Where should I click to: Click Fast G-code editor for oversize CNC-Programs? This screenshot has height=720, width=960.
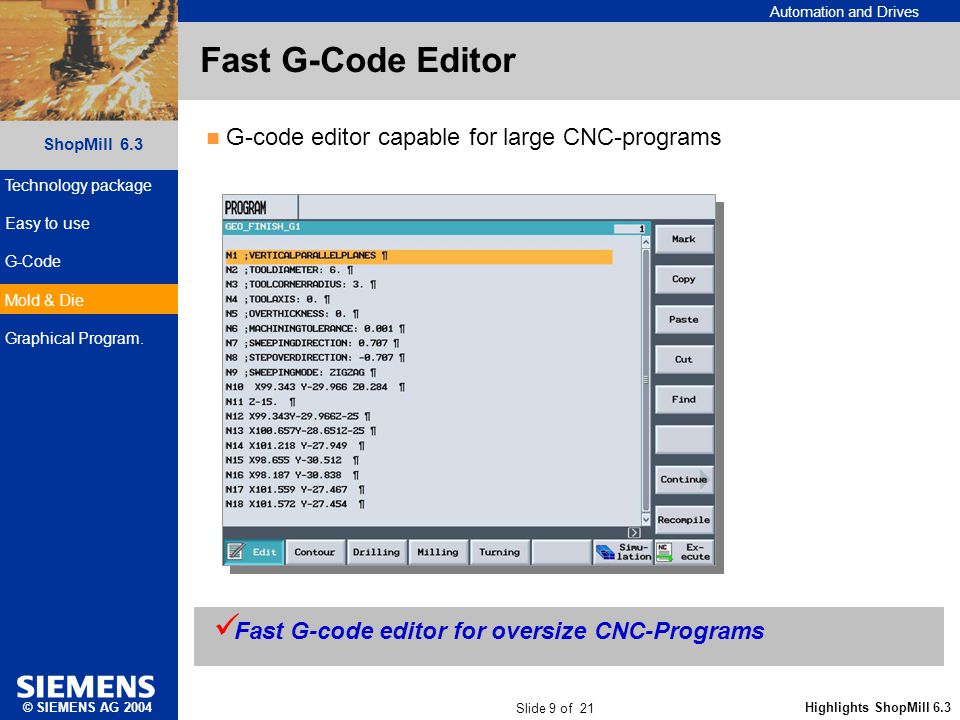click(499, 631)
